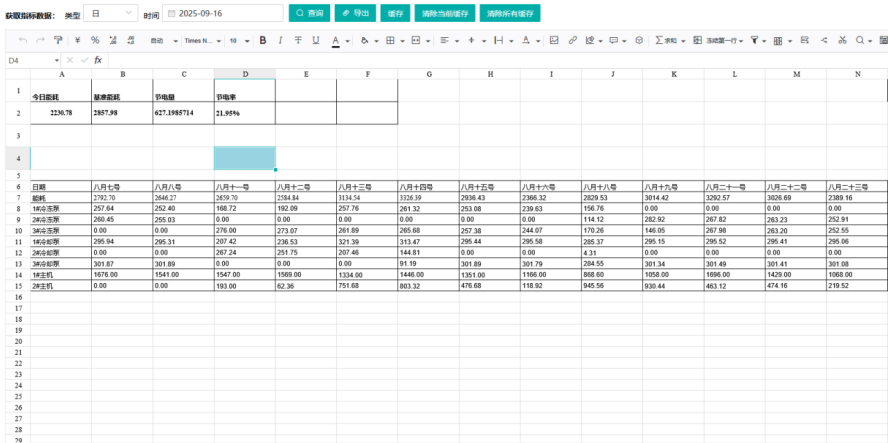Apply percentage format from the toolbar

pyautogui.click(x=95, y=41)
